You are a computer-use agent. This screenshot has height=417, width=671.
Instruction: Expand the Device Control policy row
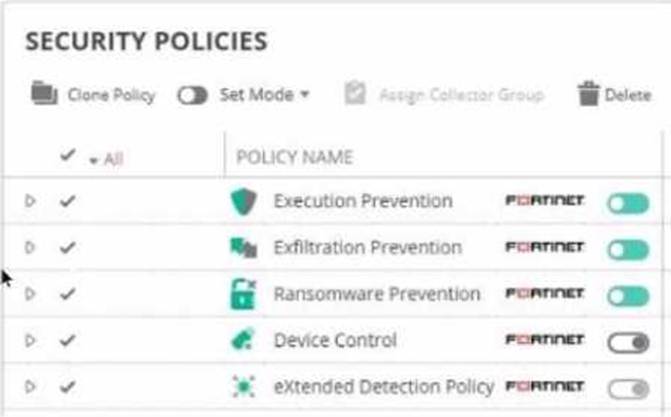coord(30,341)
